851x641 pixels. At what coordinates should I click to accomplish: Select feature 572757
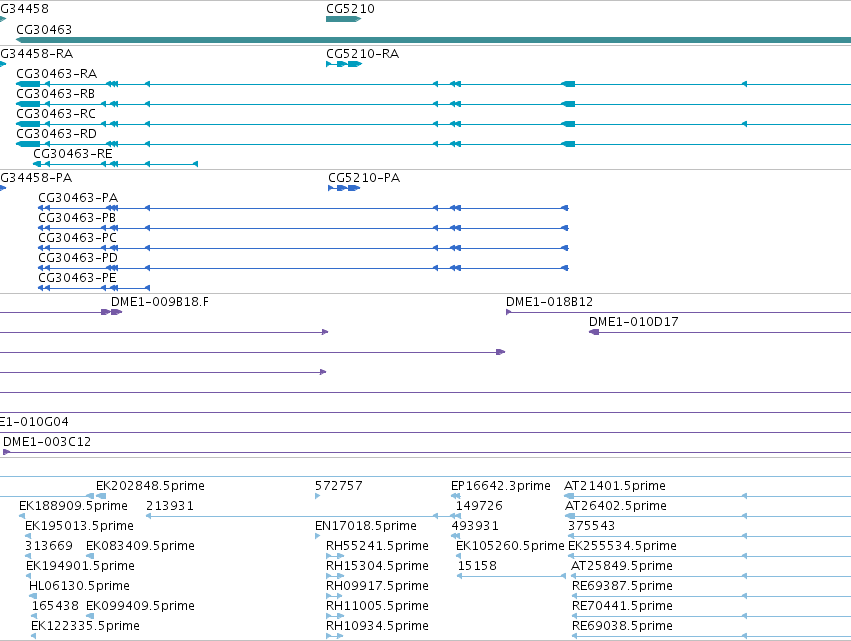point(339,486)
